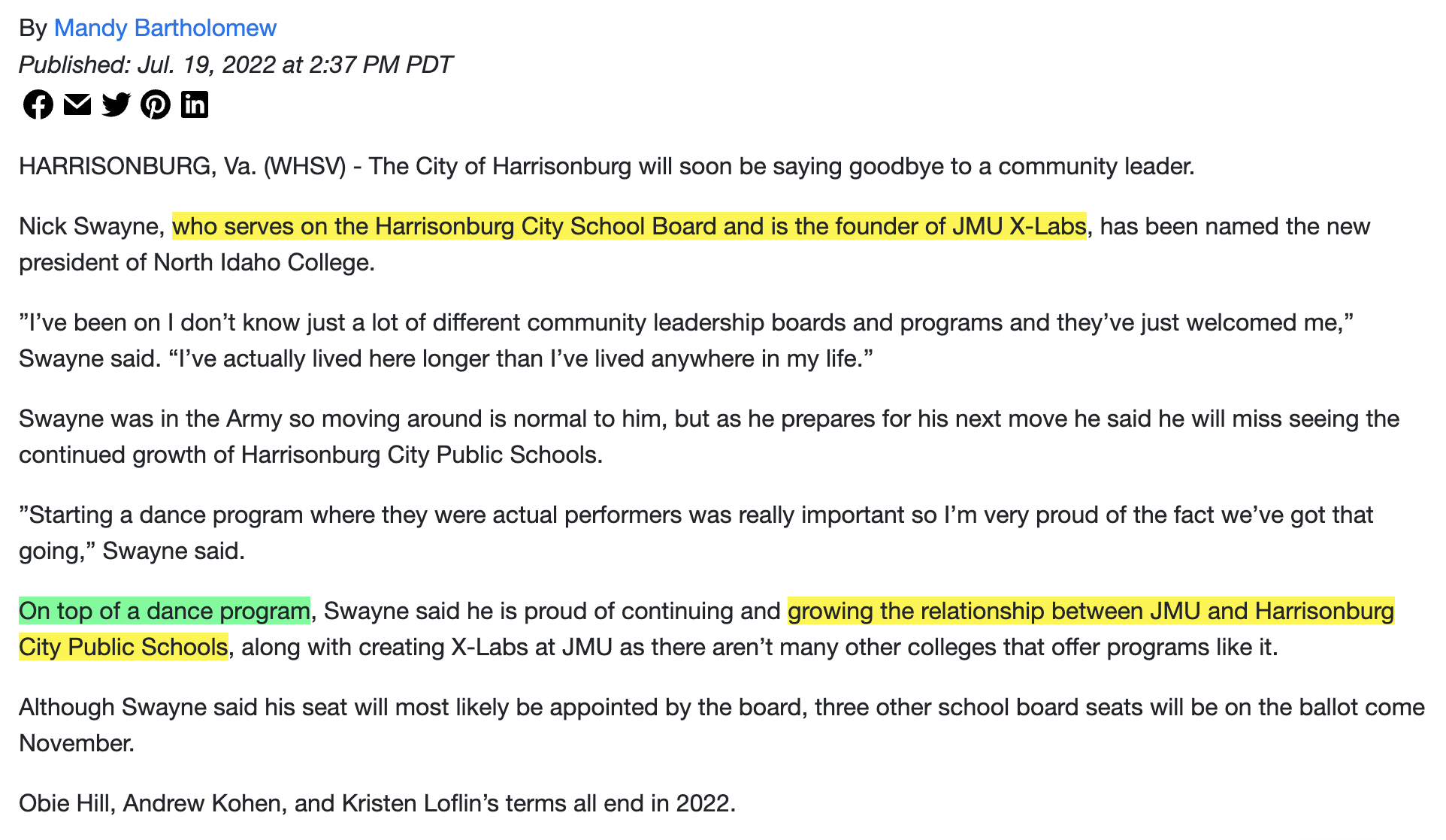This screenshot has width=1446, height=840.
Task: Click the paragraph about Swayne in the Army
Action: (x=709, y=437)
